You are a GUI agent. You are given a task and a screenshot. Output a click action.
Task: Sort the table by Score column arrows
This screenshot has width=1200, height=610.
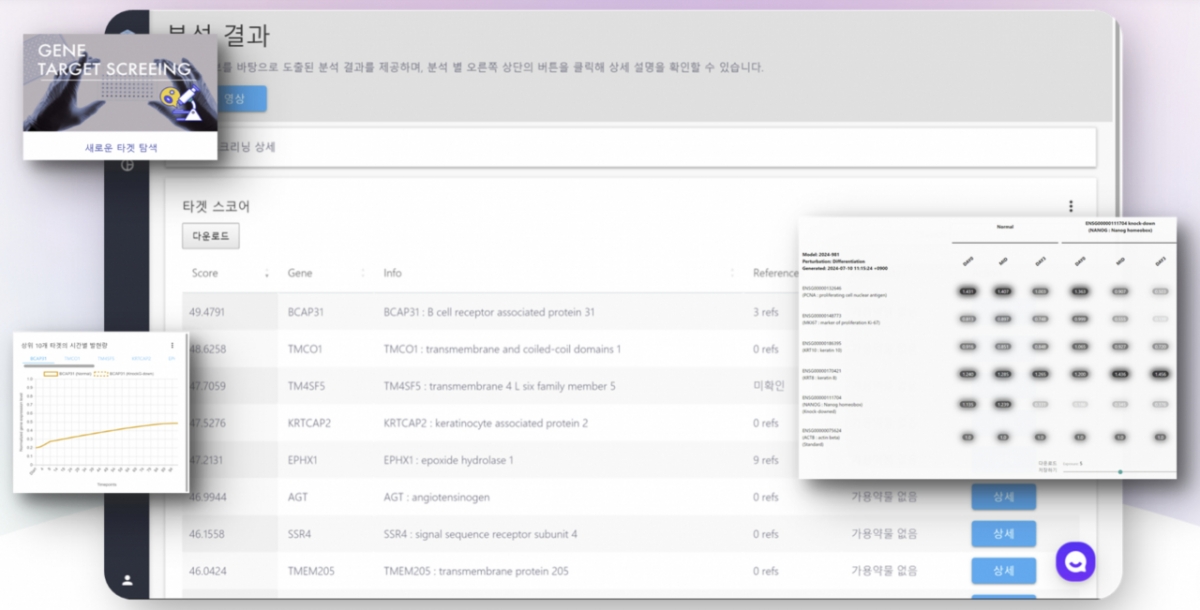[x=267, y=274]
